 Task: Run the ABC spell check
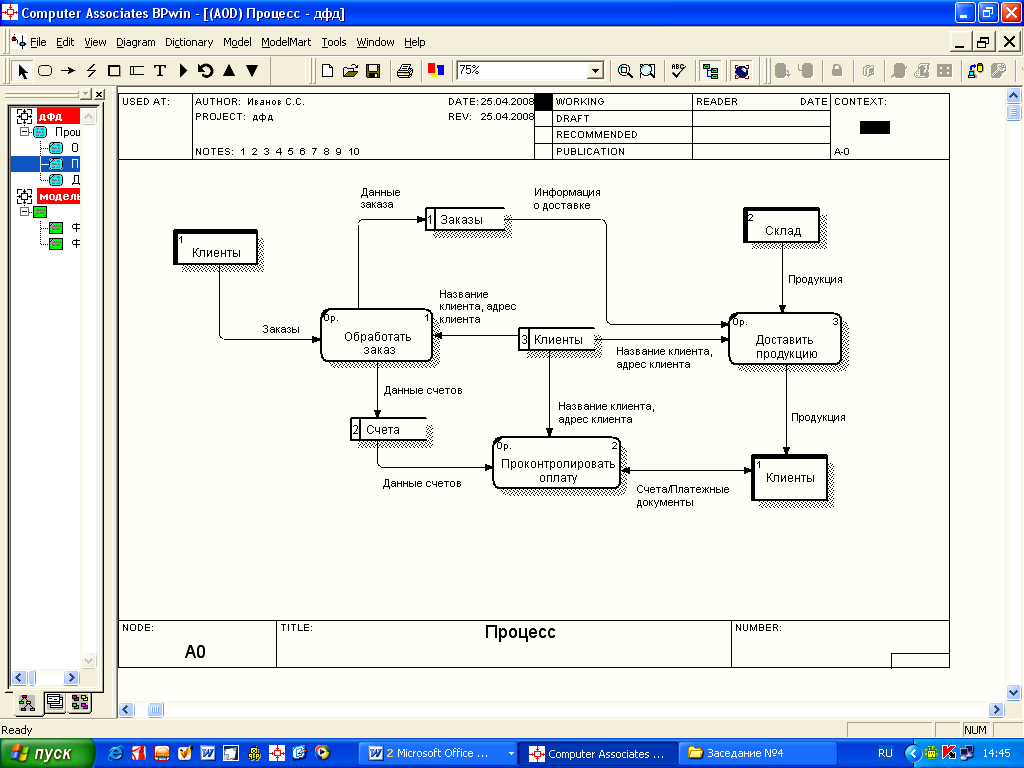tap(679, 71)
